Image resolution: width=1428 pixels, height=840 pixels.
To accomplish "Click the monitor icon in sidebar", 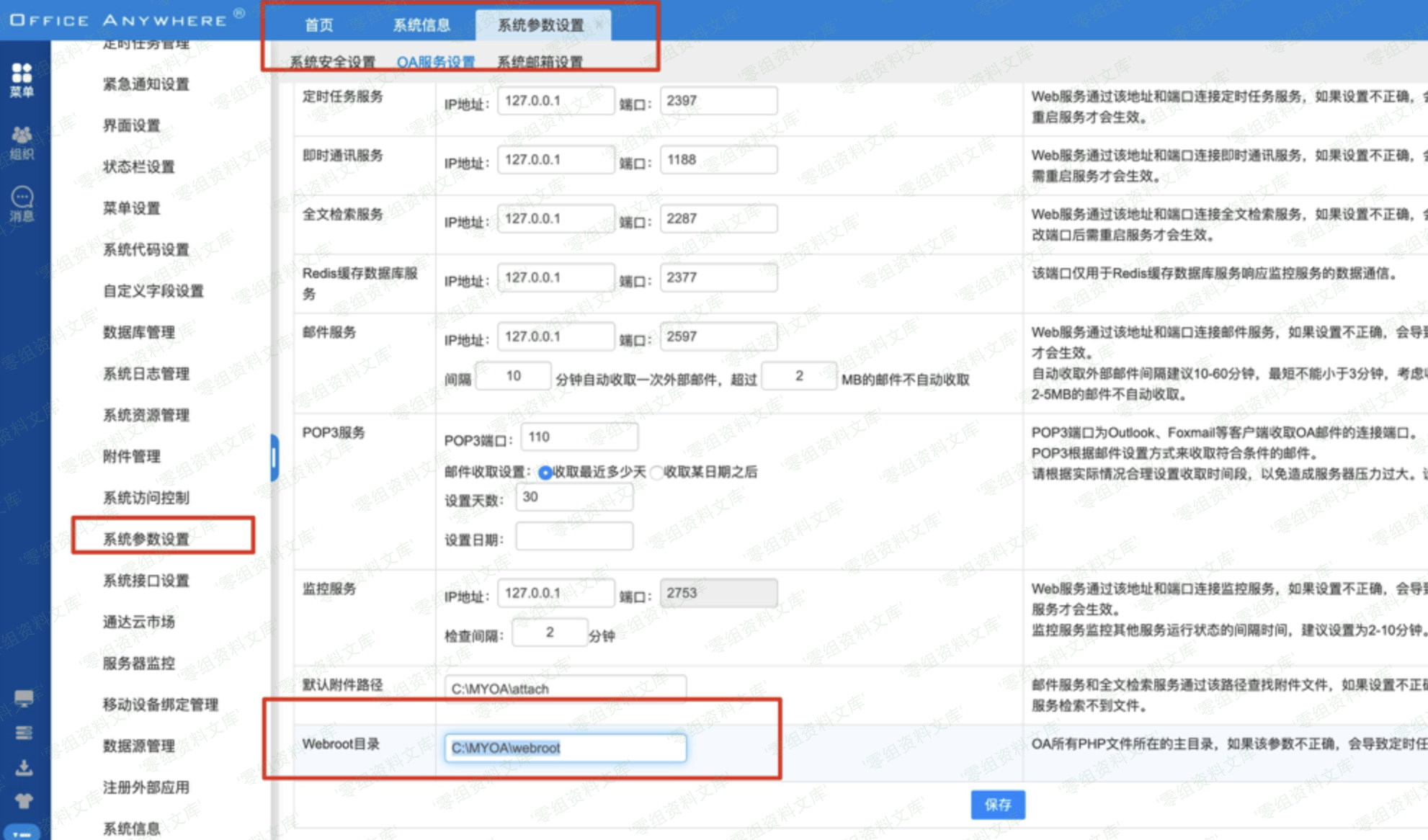I will 24,697.
